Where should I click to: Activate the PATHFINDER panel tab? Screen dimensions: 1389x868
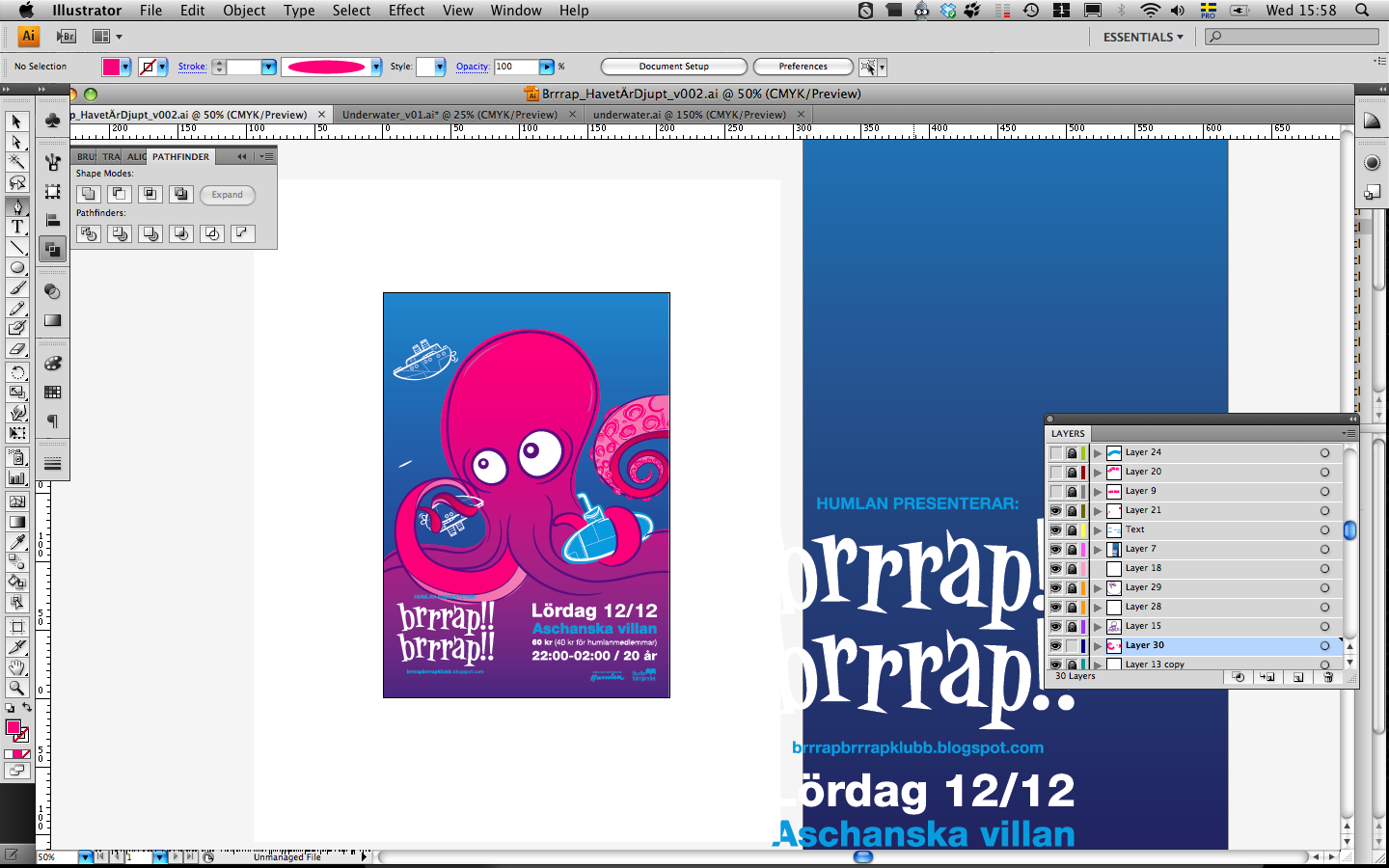click(x=180, y=156)
